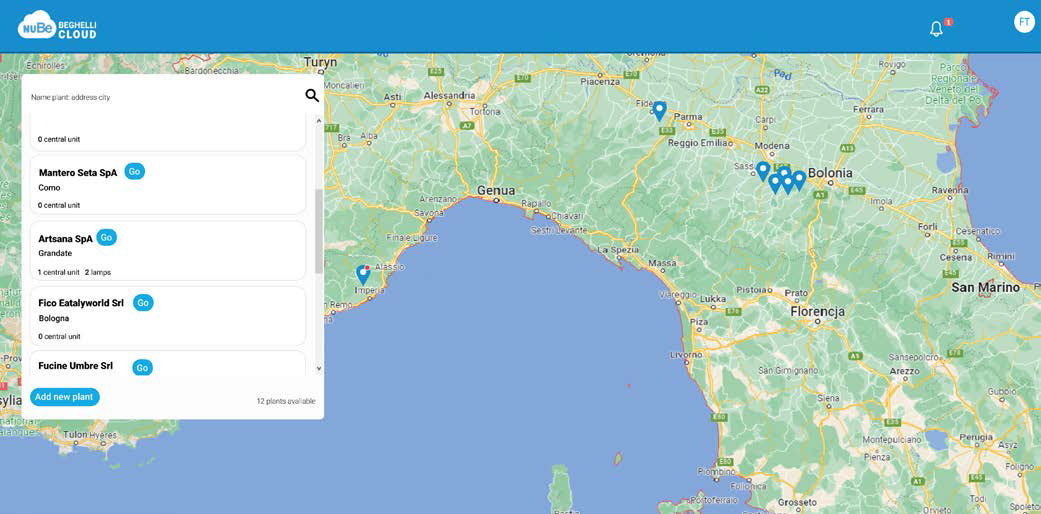Click the plant list scrollbar thumb
This screenshot has width=1041, height=514.
(x=318, y=231)
